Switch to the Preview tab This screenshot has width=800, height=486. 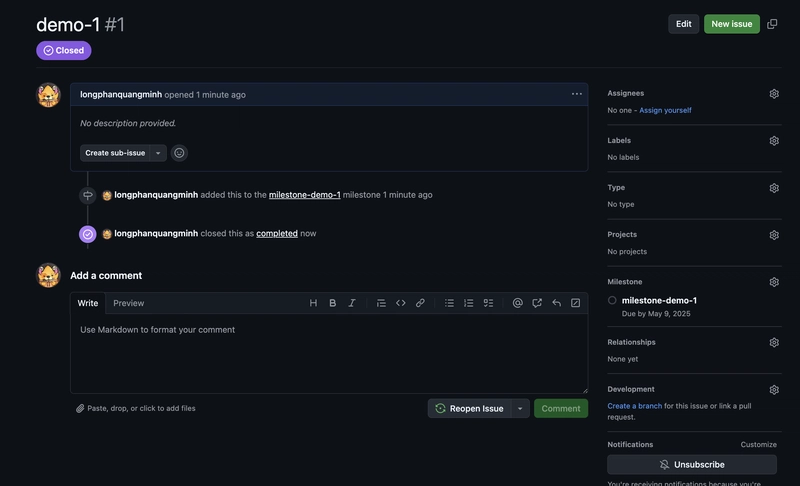pyautogui.click(x=128, y=303)
